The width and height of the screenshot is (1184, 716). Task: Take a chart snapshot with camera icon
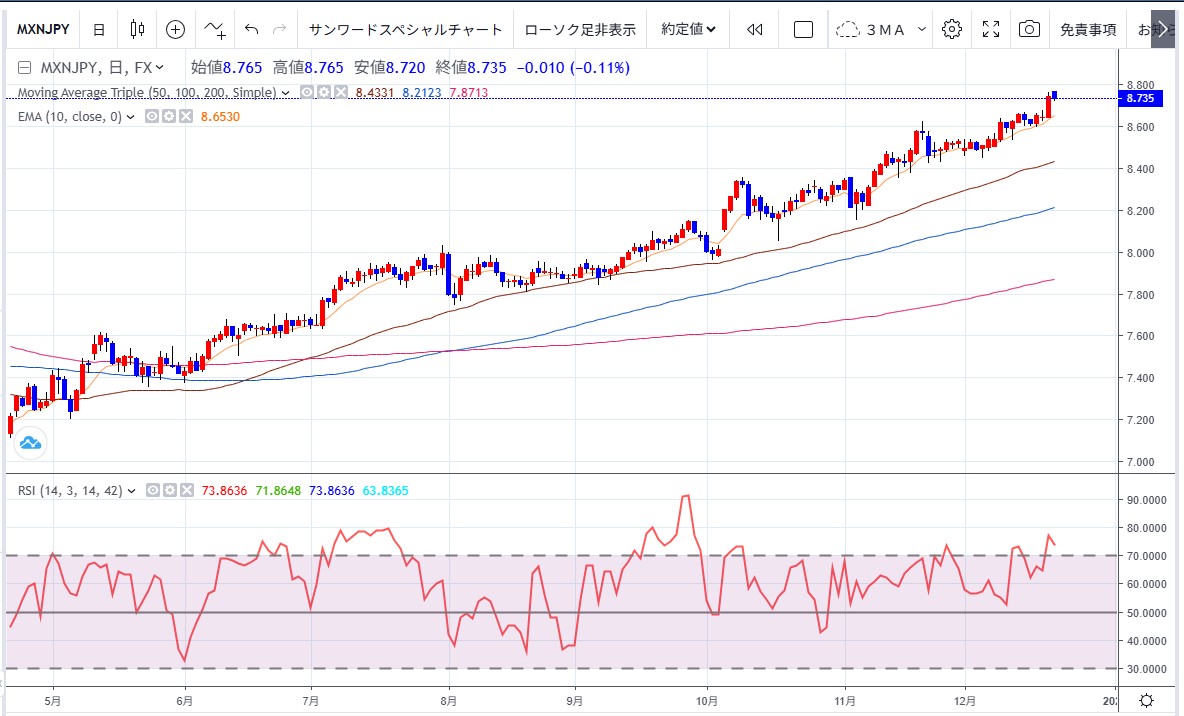tap(1029, 29)
